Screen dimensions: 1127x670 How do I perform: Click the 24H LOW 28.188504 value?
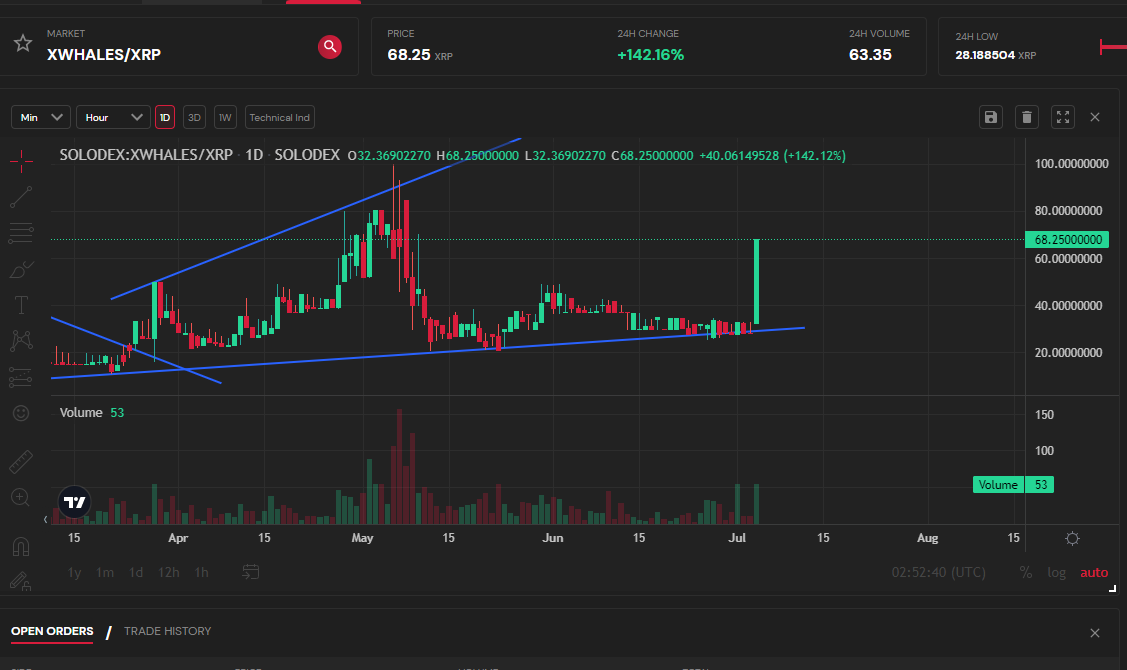(985, 55)
